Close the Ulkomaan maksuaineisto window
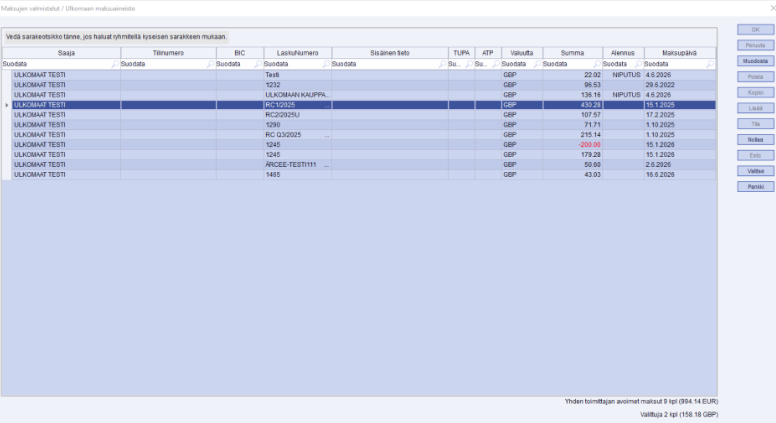Image resolution: width=776 pixels, height=423 pixels. [x=773, y=8]
